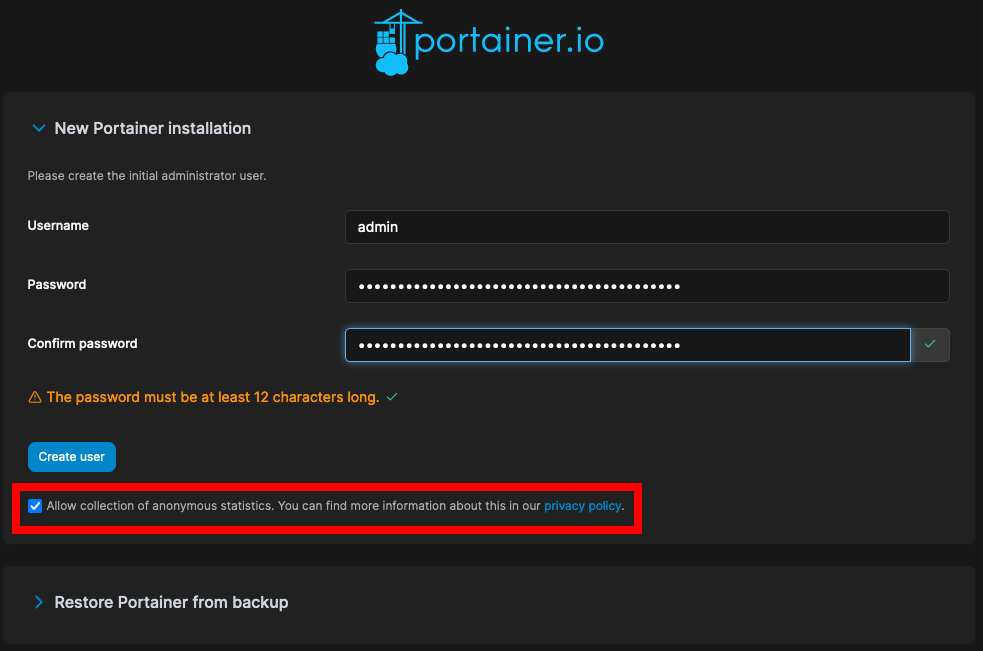This screenshot has width=983, height=651.
Task: Click into the Password field
Action: click(647, 286)
